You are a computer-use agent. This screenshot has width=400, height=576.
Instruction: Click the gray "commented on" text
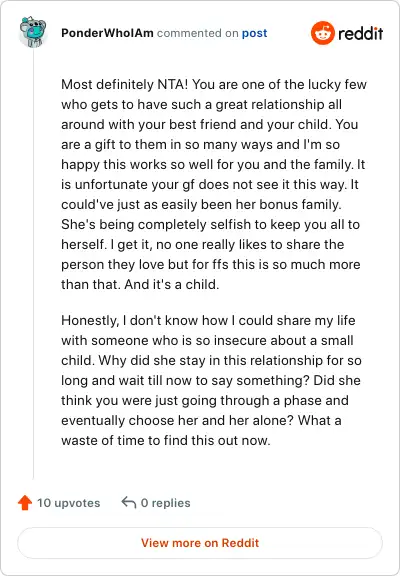198,33
